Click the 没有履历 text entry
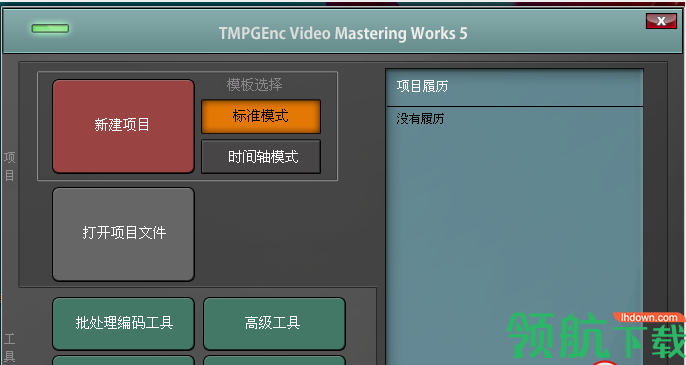This screenshot has width=686, height=365. coord(420,119)
